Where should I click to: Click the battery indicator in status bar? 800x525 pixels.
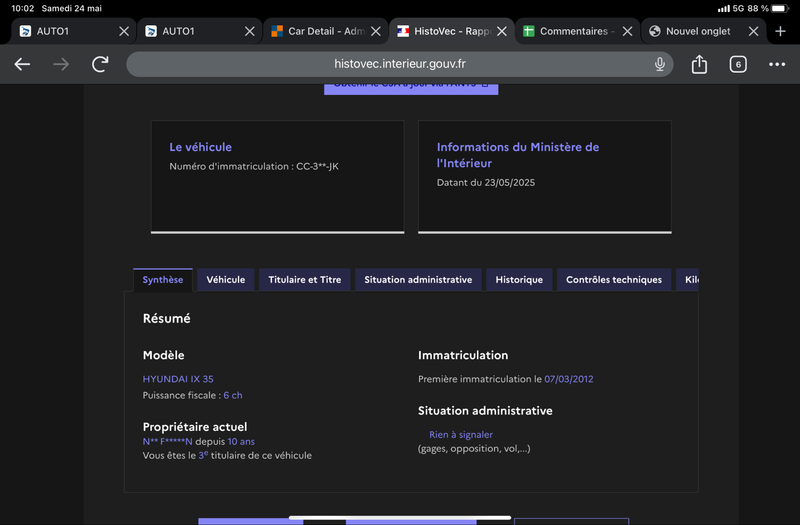point(780,8)
